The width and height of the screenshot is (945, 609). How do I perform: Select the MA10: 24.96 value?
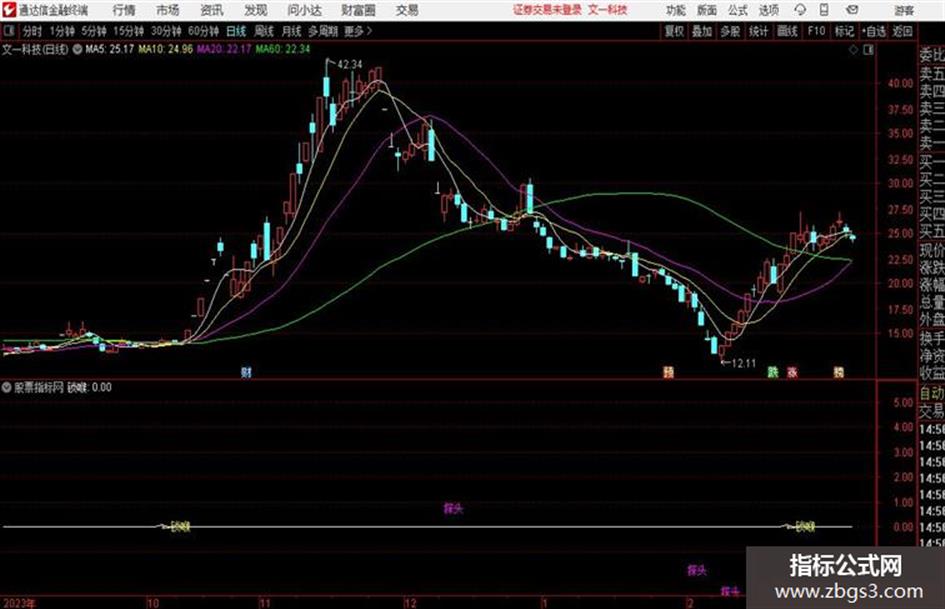tap(166, 49)
